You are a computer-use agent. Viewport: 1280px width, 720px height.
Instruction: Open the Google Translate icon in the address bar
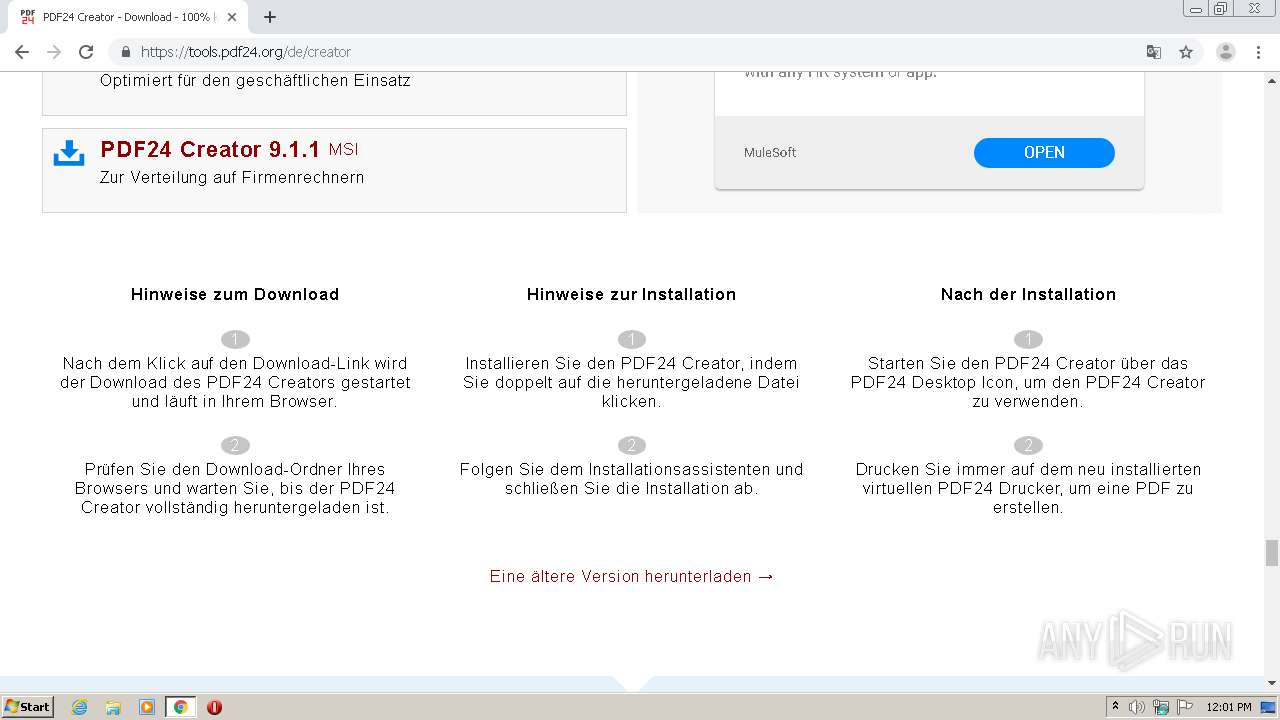1154,52
